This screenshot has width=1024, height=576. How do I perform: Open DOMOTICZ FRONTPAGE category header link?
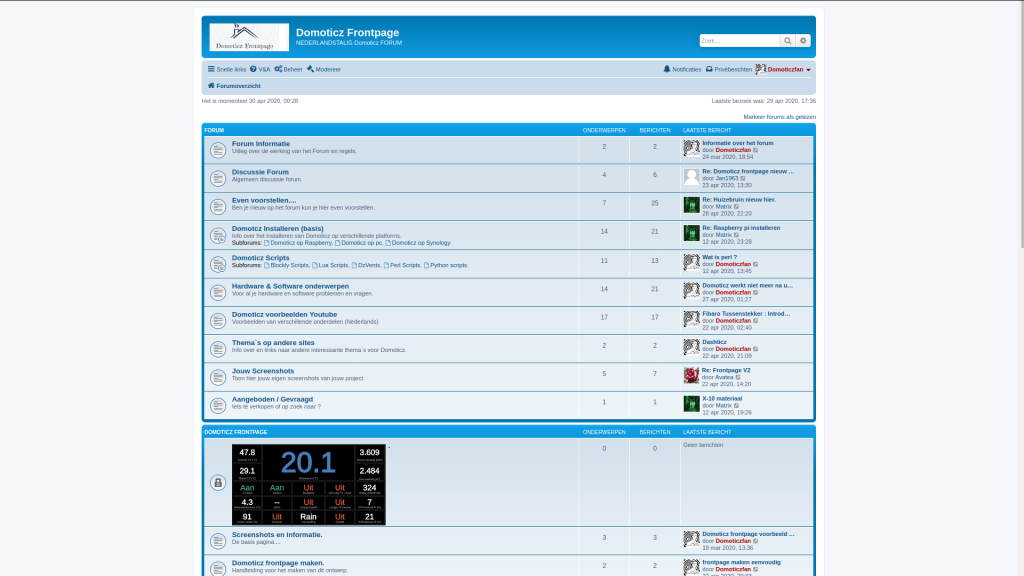[x=236, y=432]
